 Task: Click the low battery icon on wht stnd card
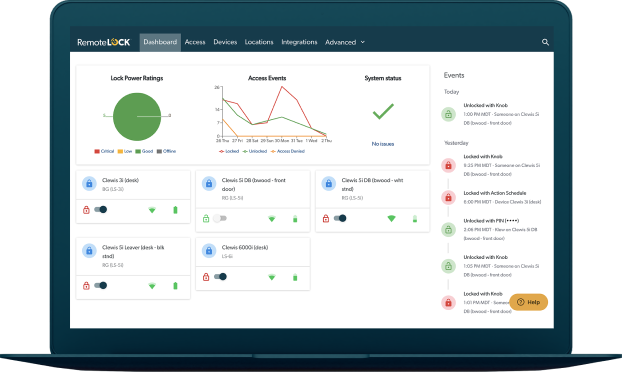tap(415, 219)
